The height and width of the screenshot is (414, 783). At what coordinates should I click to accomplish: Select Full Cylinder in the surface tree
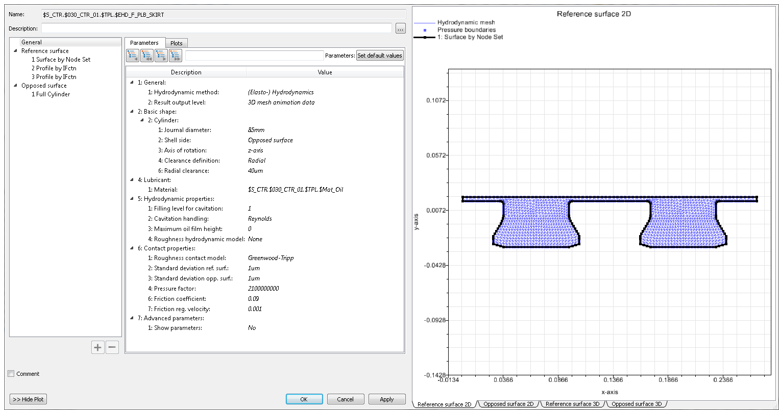click(52, 94)
